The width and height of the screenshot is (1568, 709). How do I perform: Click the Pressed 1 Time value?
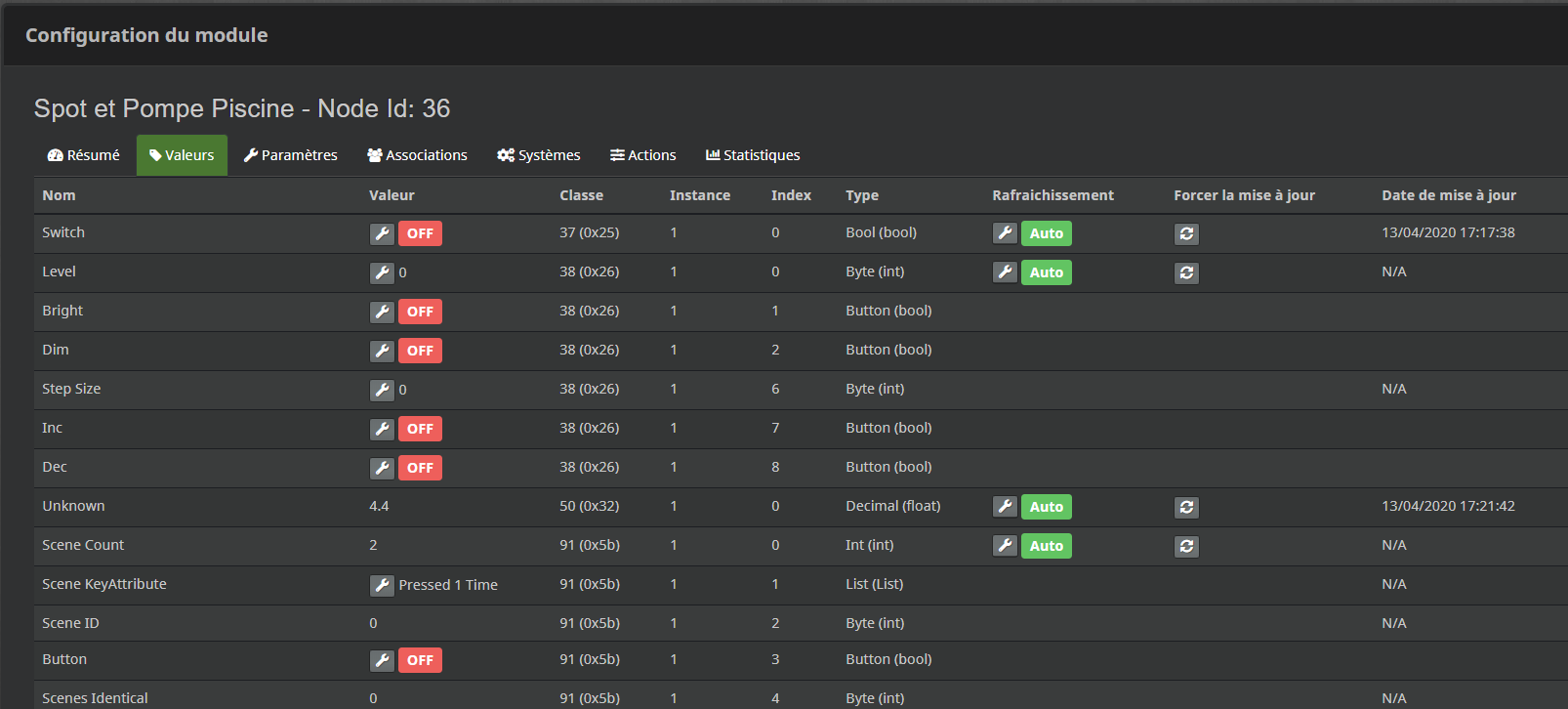coord(448,585)
